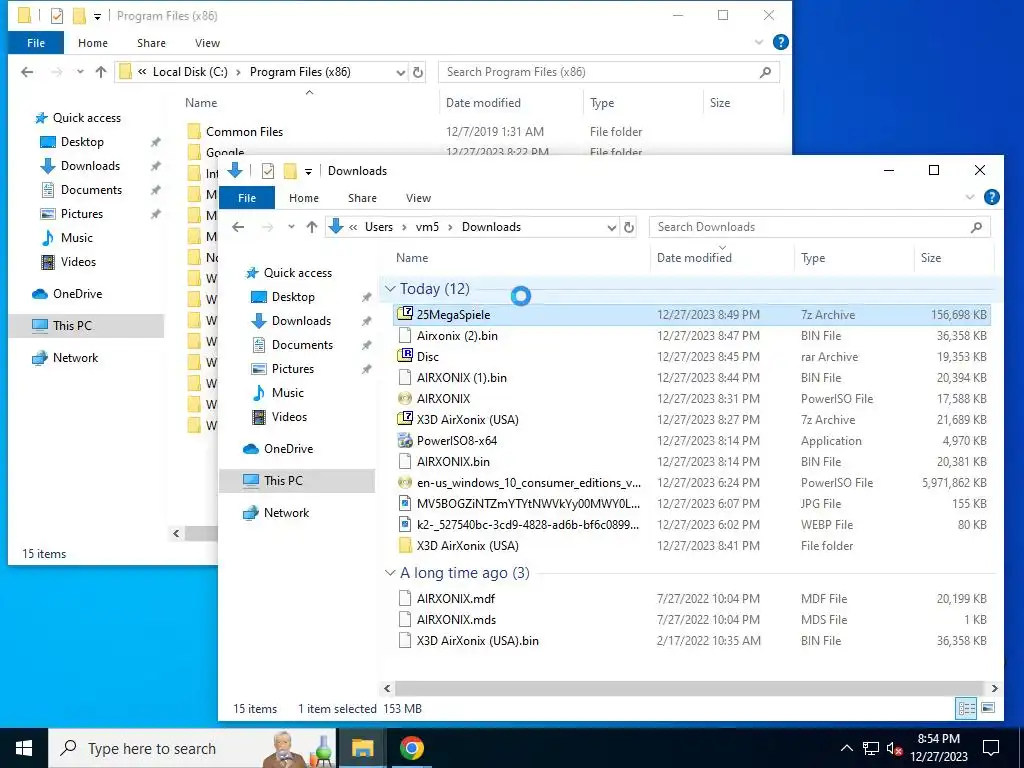Show hidden system tray icons
The width and height of the screenshot is (1024, 768).
tap(846, 748)
